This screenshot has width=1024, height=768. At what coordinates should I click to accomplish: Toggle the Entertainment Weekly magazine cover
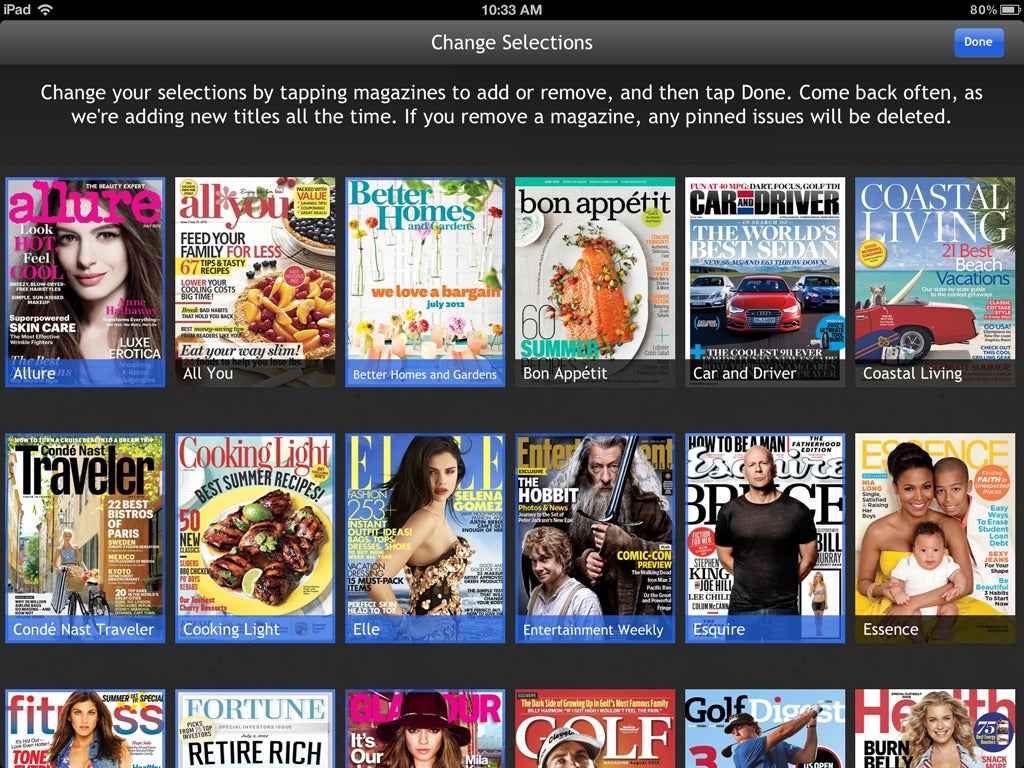(x=595, y=538)
